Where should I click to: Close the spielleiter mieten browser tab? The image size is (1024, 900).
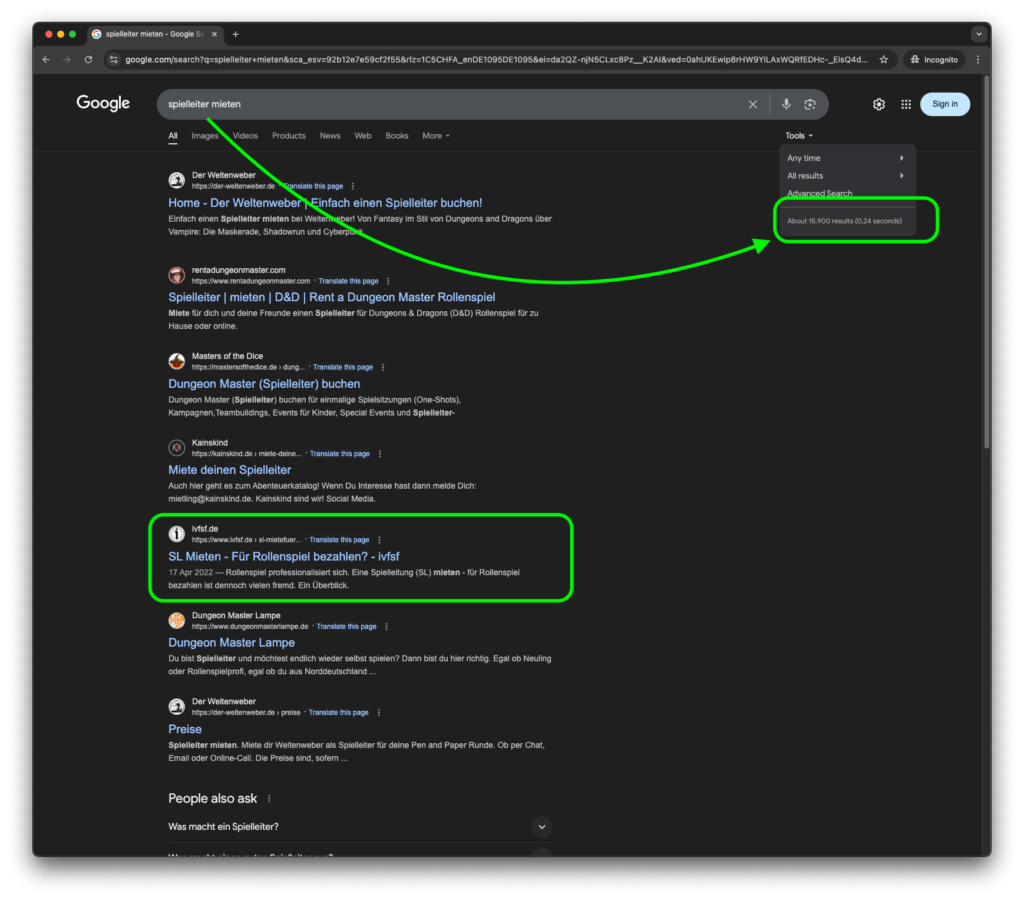214,34
